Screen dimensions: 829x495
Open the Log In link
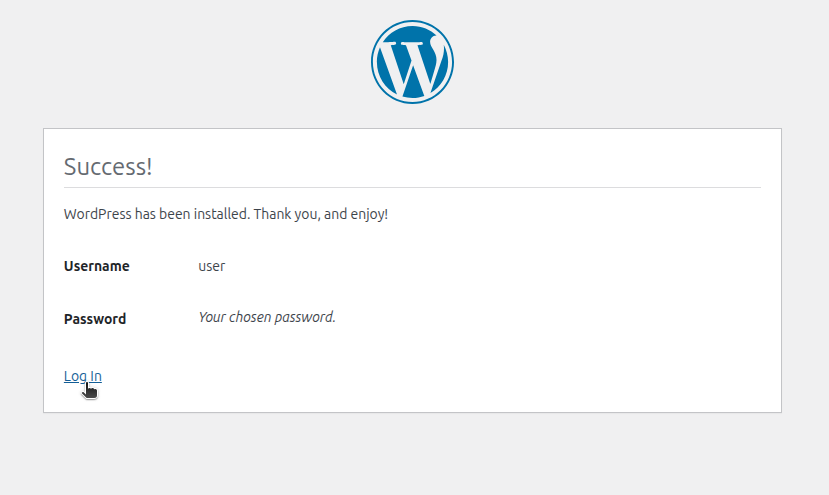pos(82,376)
